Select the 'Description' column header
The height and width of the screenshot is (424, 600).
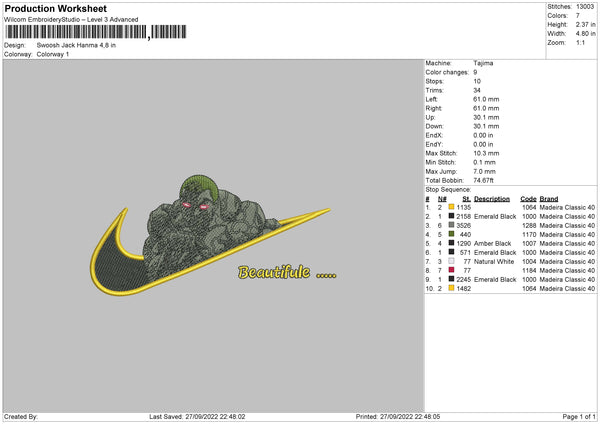tap(492, 199)
